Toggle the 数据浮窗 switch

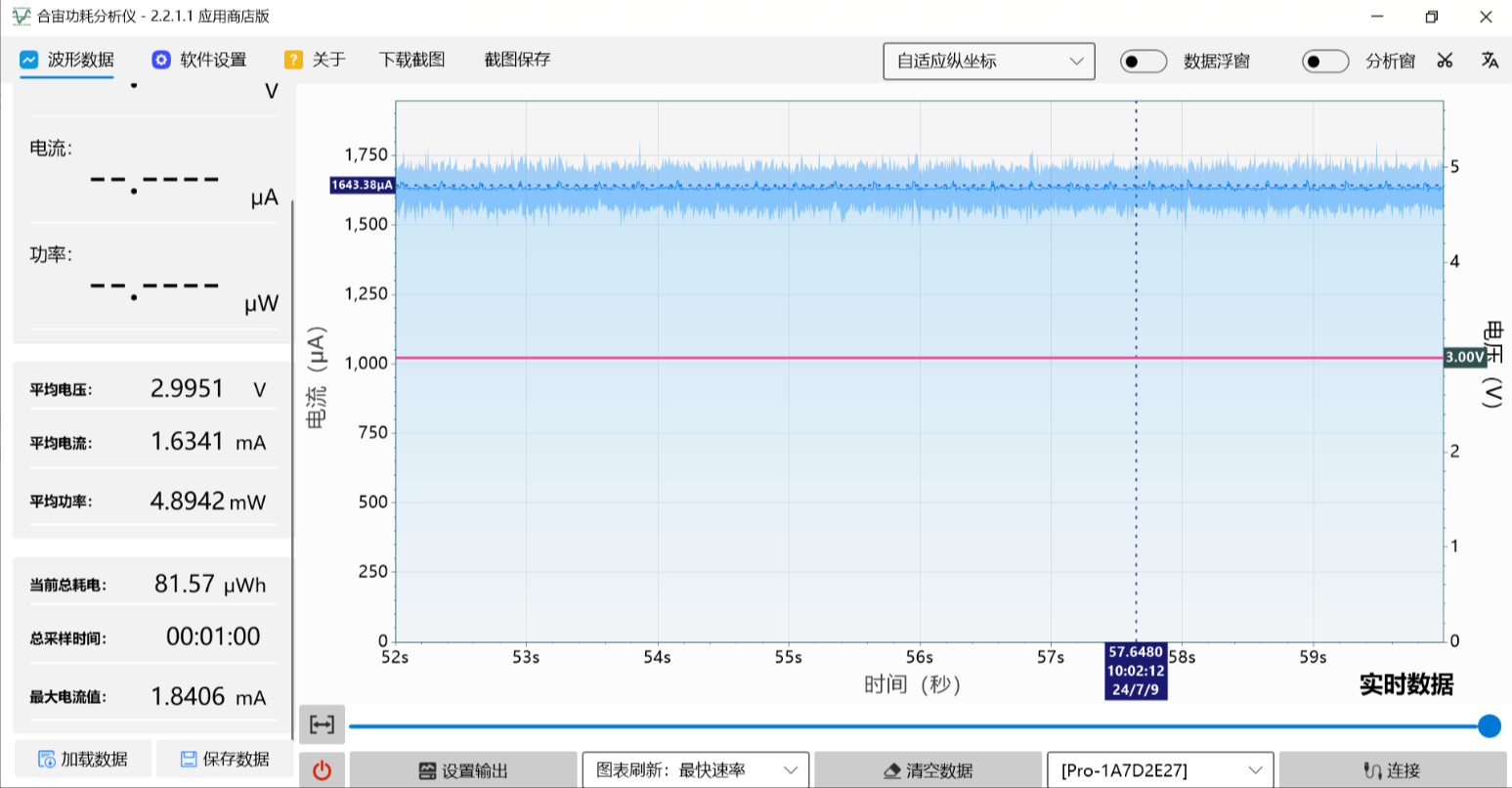pyautogui.click(x=1143, y=62)
